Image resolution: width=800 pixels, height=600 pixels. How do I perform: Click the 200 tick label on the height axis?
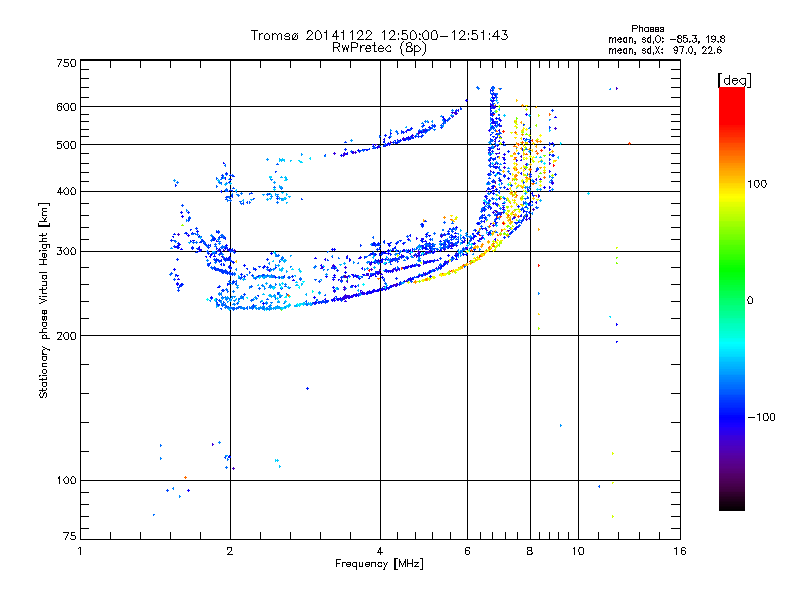(x=66, y=336)
